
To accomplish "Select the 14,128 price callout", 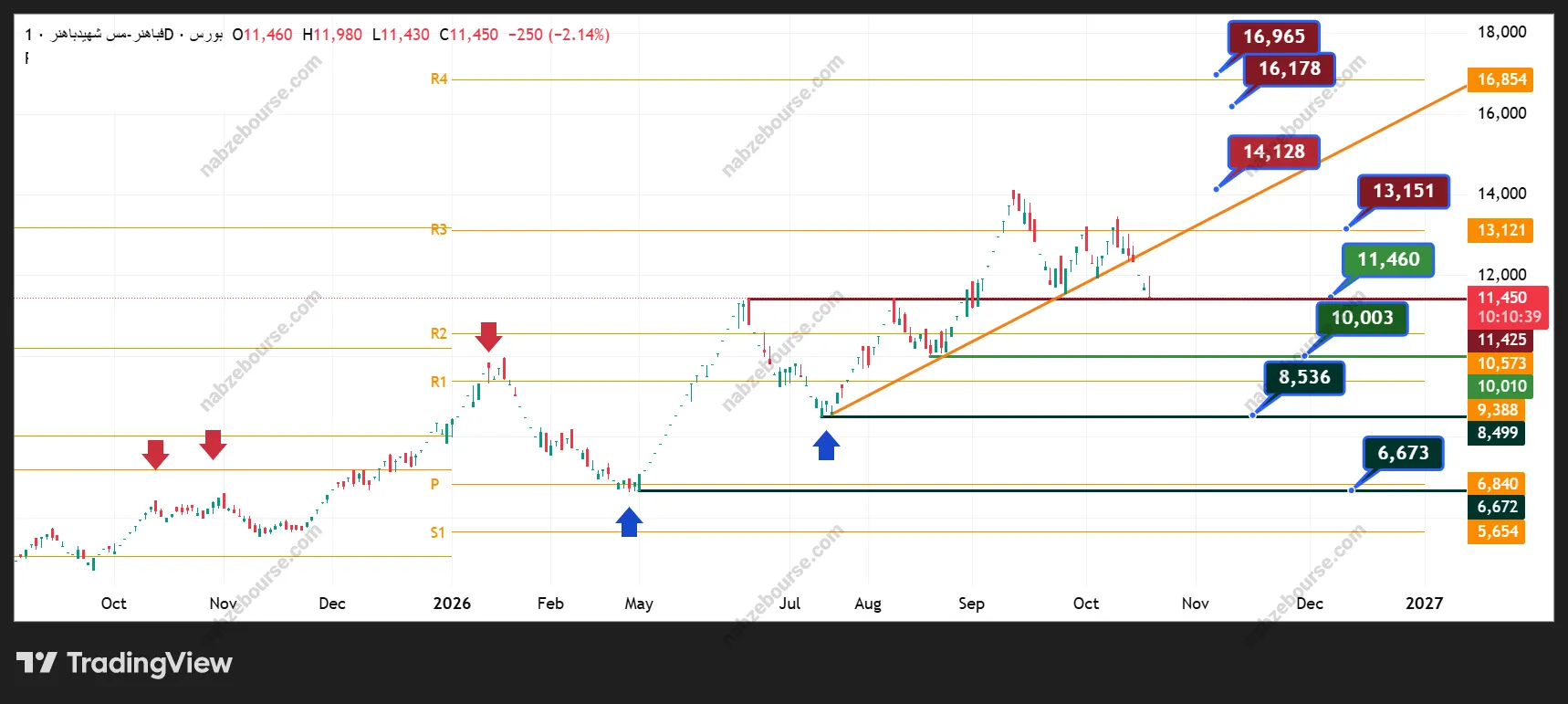I will click(x=1274, y=152).
